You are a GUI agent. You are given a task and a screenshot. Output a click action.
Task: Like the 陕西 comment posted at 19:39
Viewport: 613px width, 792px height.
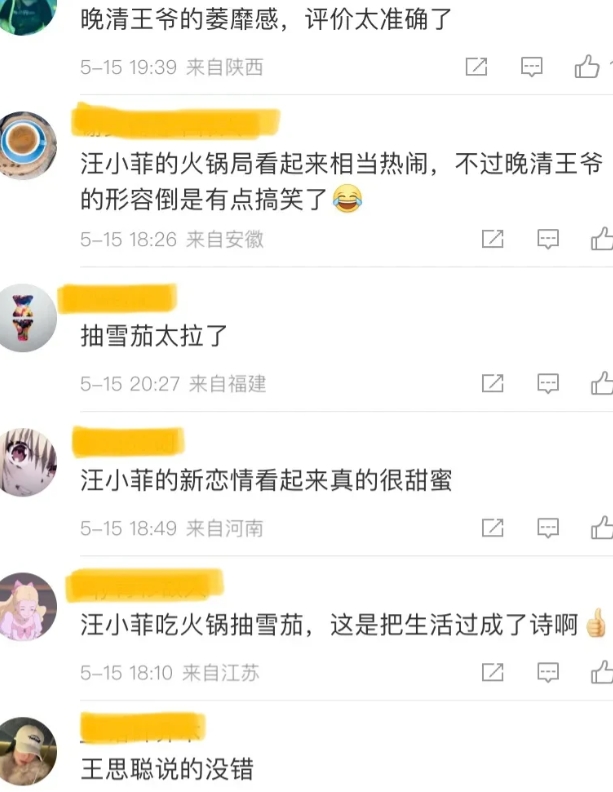tap(587, 66)
